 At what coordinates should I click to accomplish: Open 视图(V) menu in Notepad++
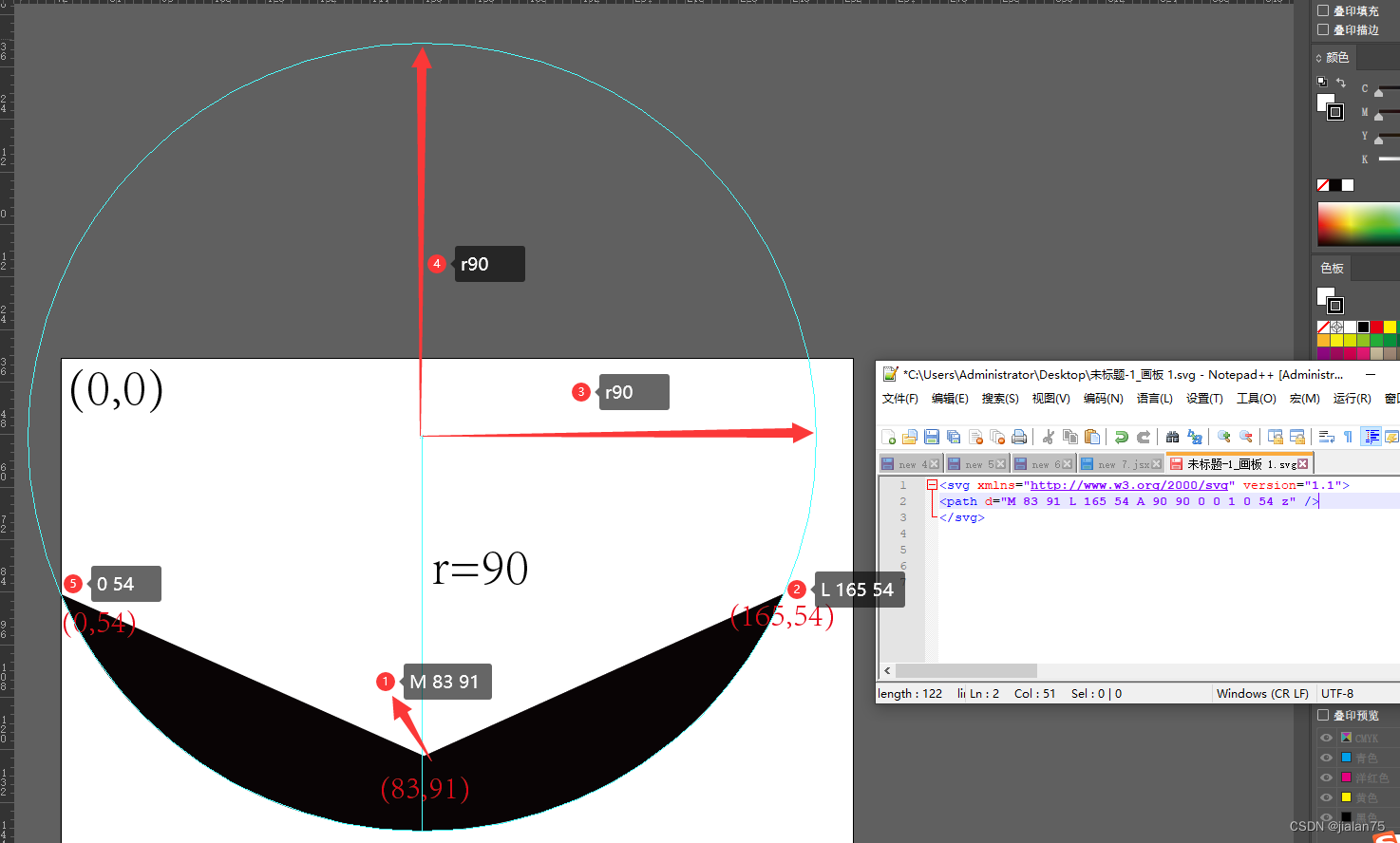1050,399
